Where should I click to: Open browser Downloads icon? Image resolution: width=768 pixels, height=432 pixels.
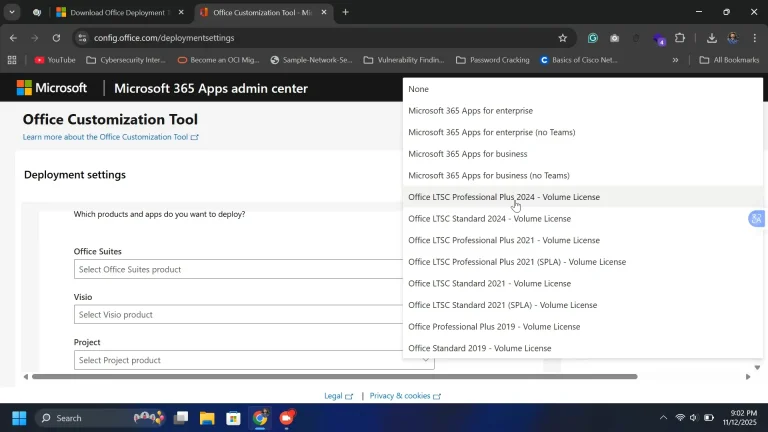coord(712,38)
